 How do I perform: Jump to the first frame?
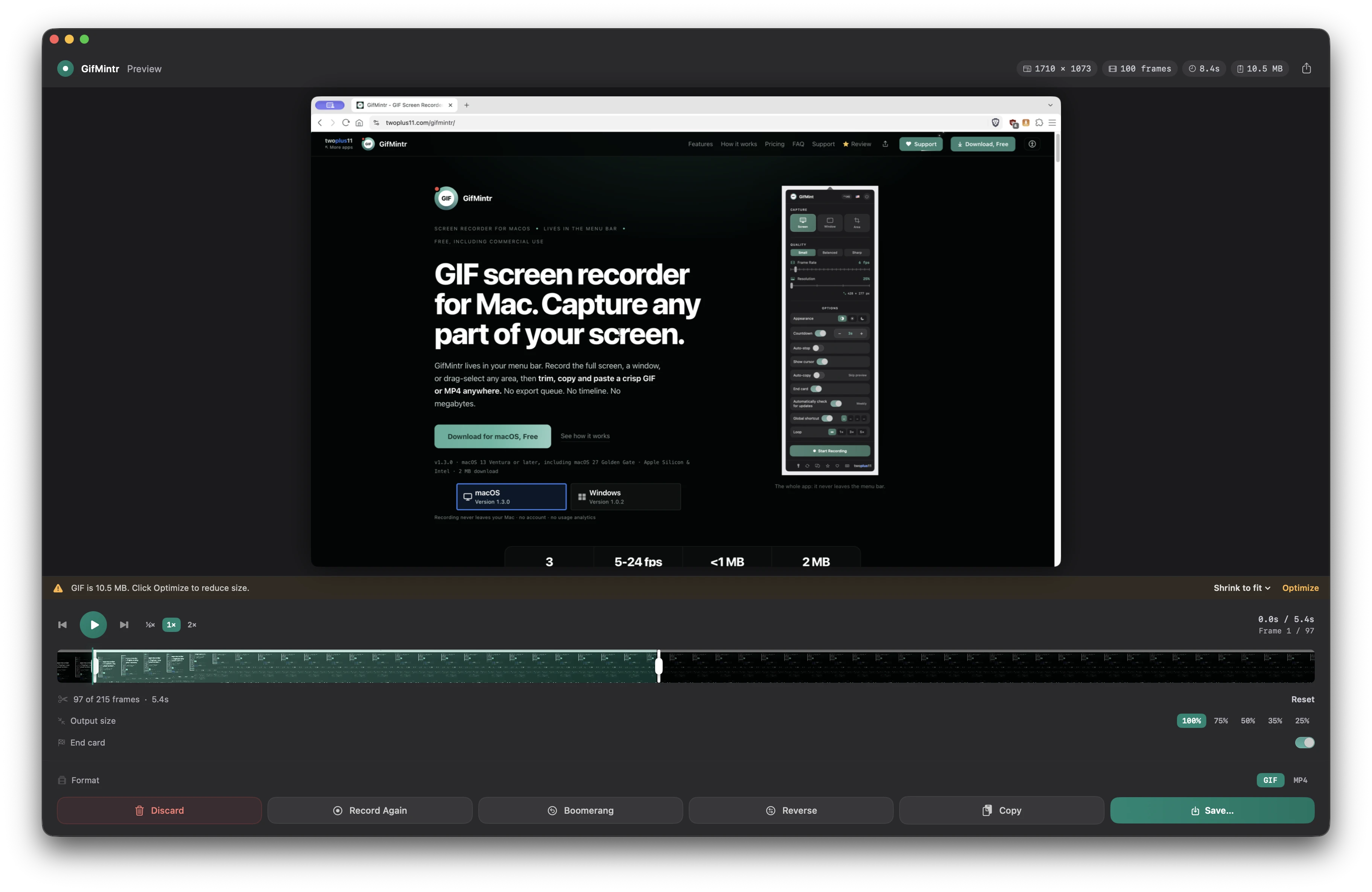point(62,625)
